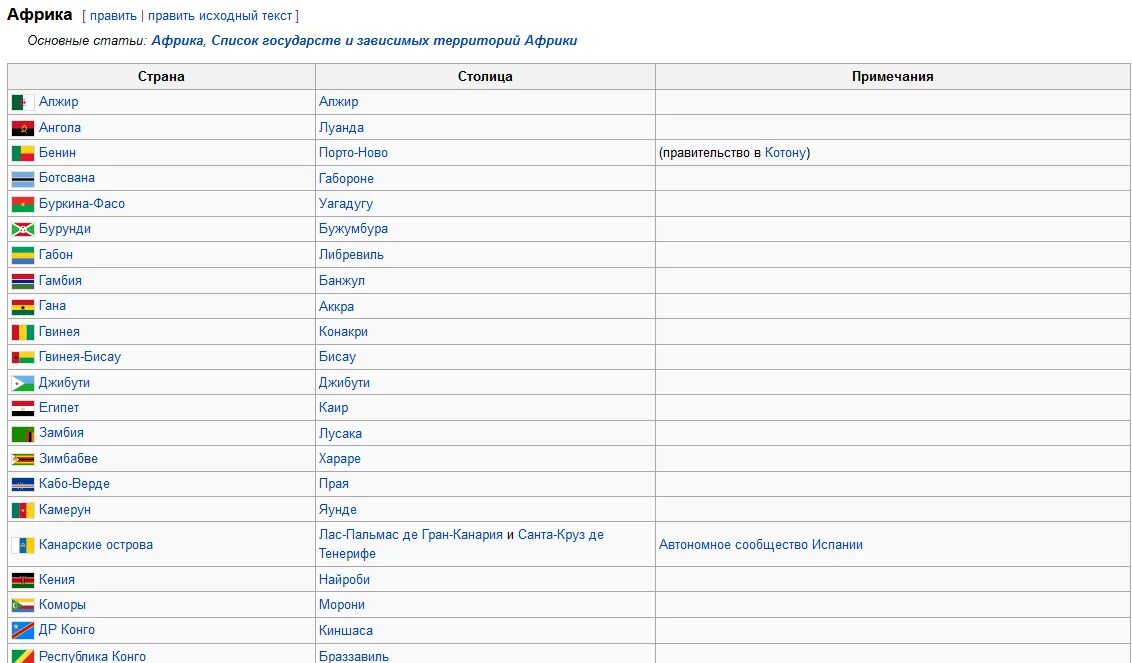Click the Canary Islands flag icon
Viewport: 1132px width, 663px height.
tap(23, 545)
